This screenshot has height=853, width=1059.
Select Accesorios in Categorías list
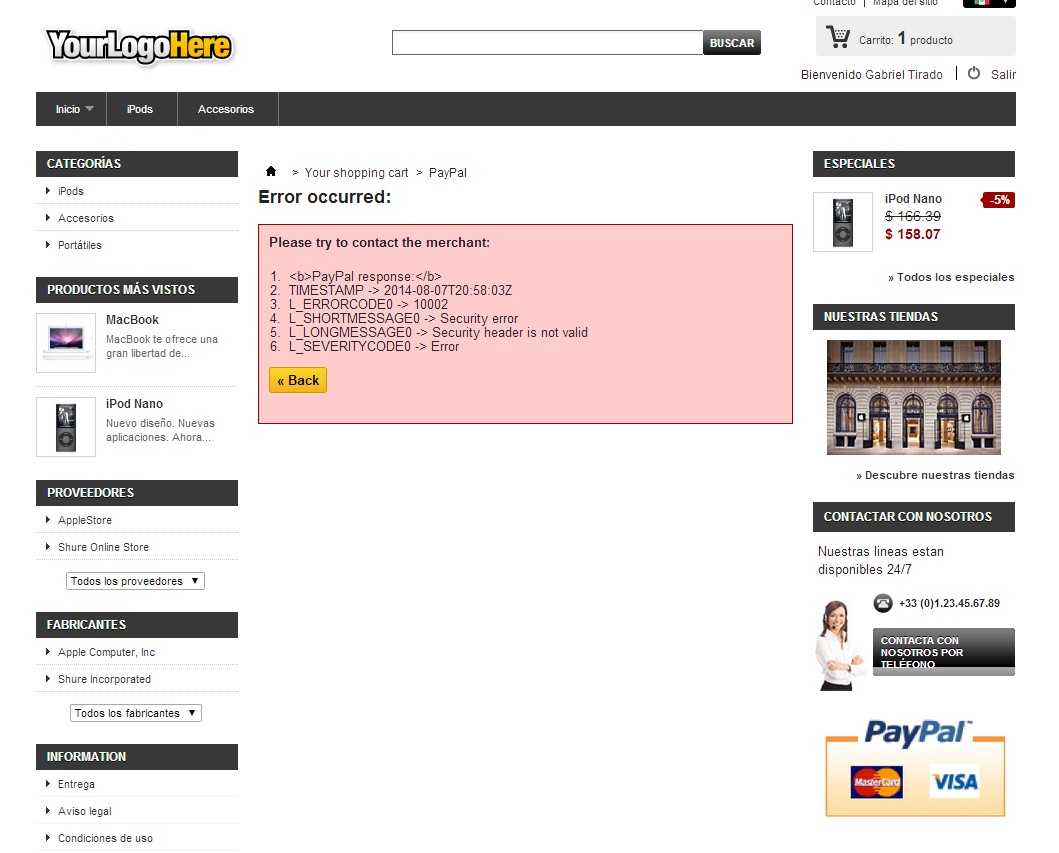86,218
